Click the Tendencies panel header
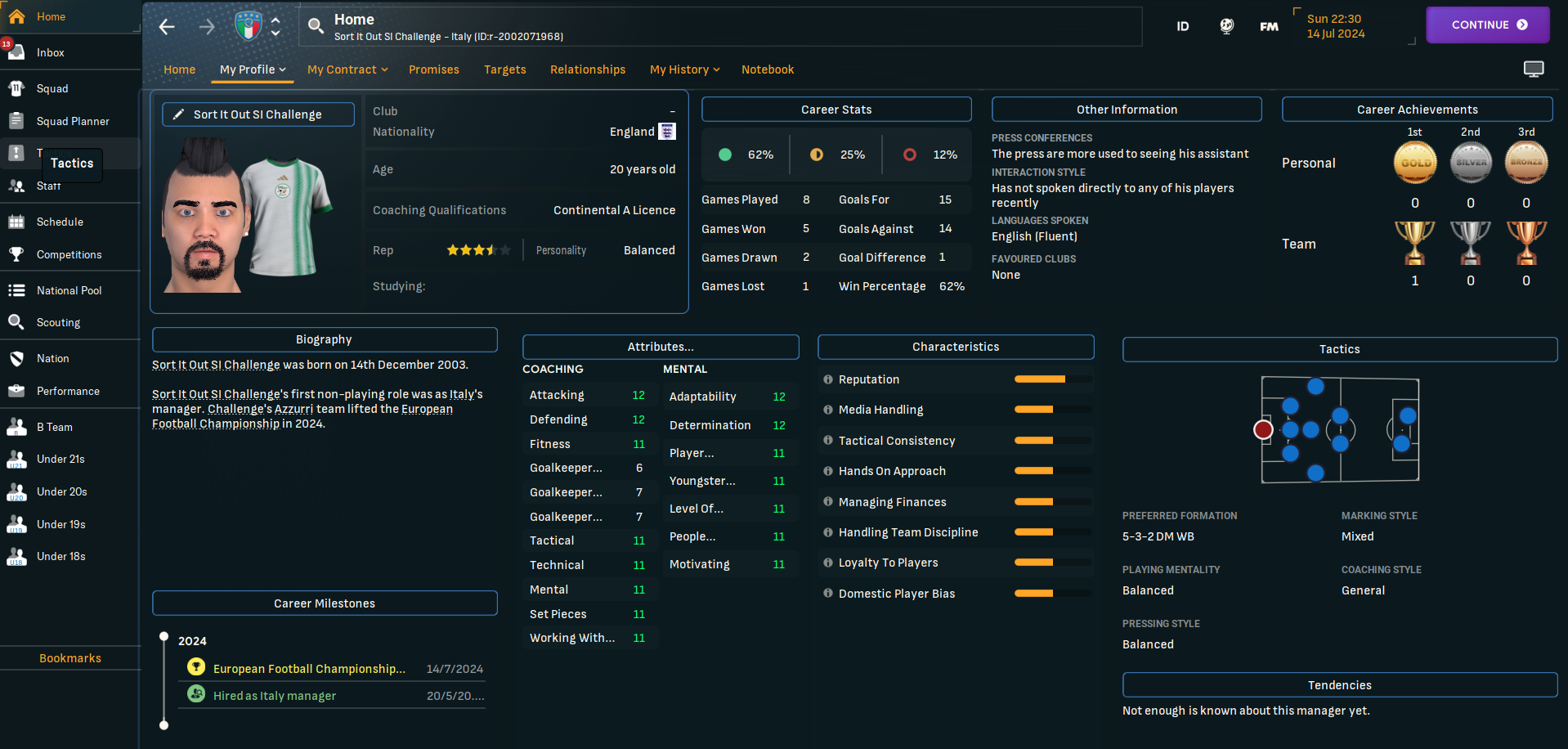 (1340, 685)
